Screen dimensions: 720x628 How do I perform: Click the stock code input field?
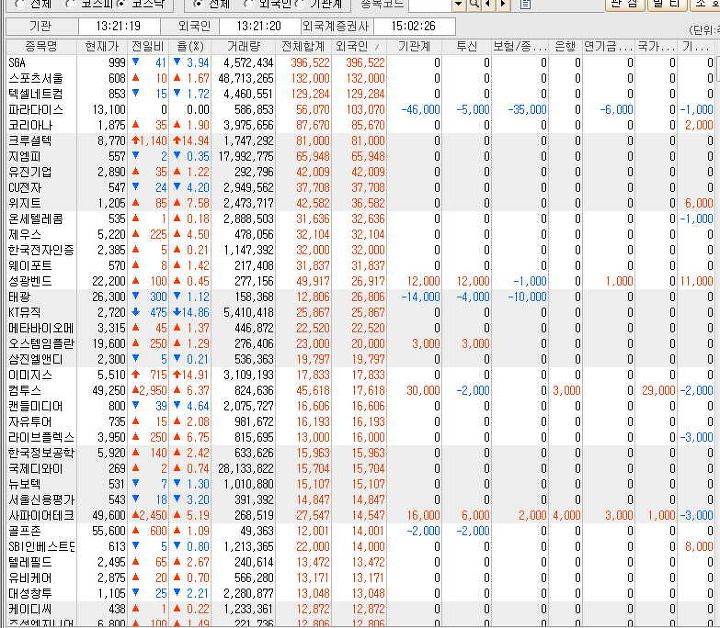tap(430, 4)
